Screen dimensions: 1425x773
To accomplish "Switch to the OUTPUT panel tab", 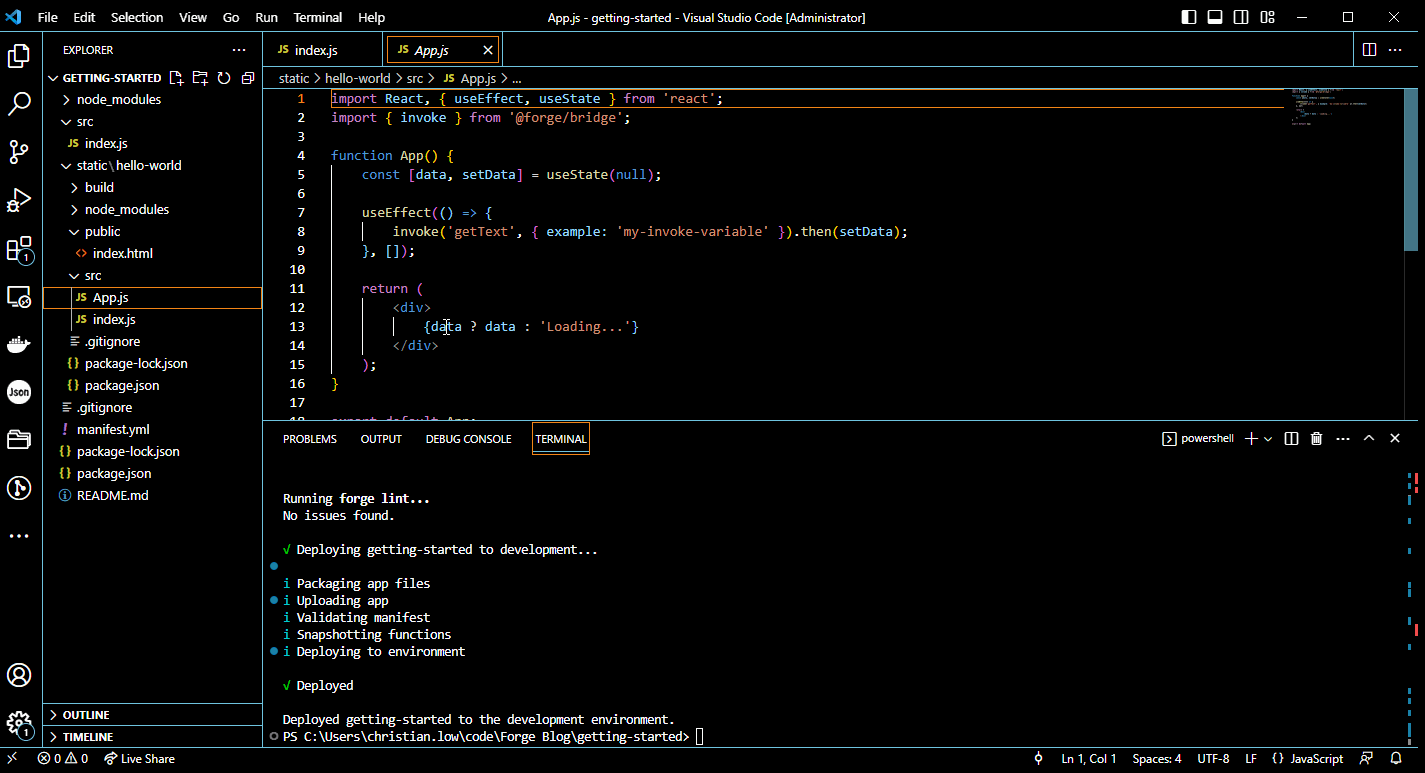I will tap(381, 439).
